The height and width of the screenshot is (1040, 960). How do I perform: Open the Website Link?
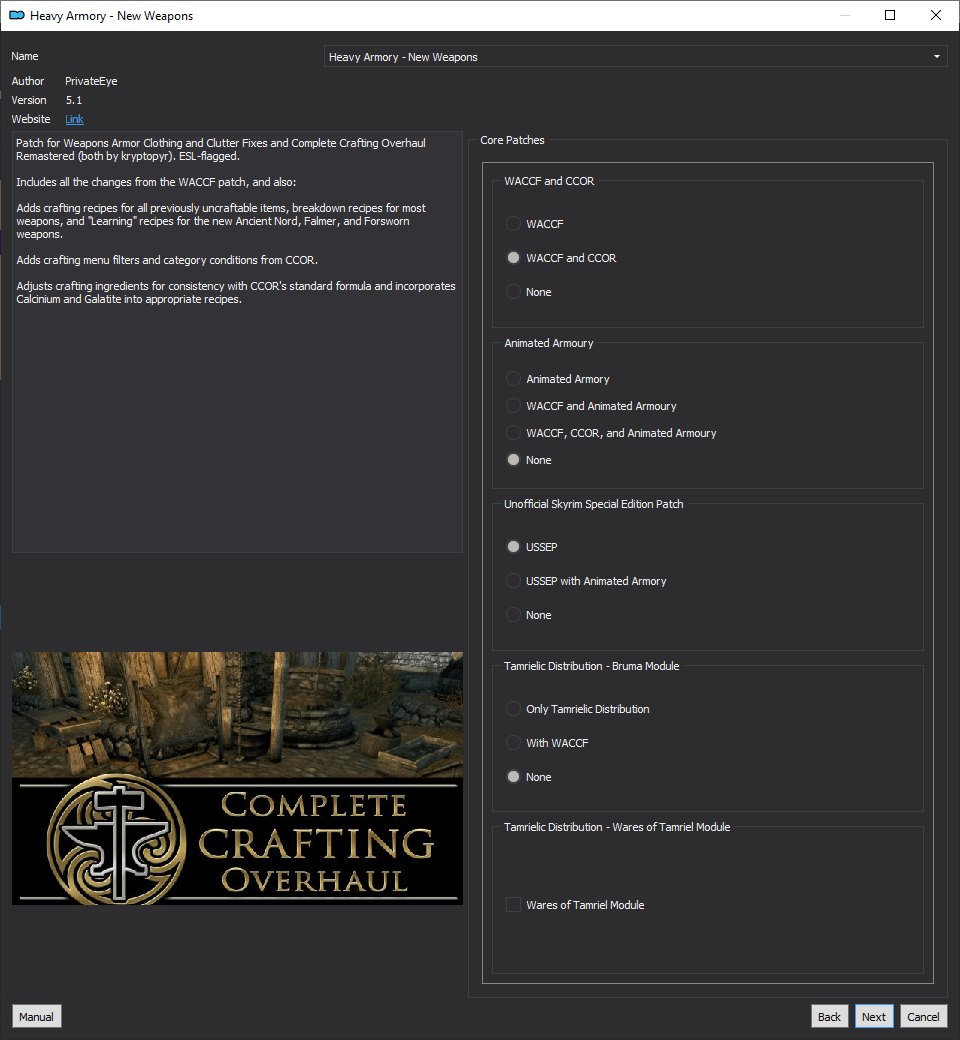[x=74, y=119]
